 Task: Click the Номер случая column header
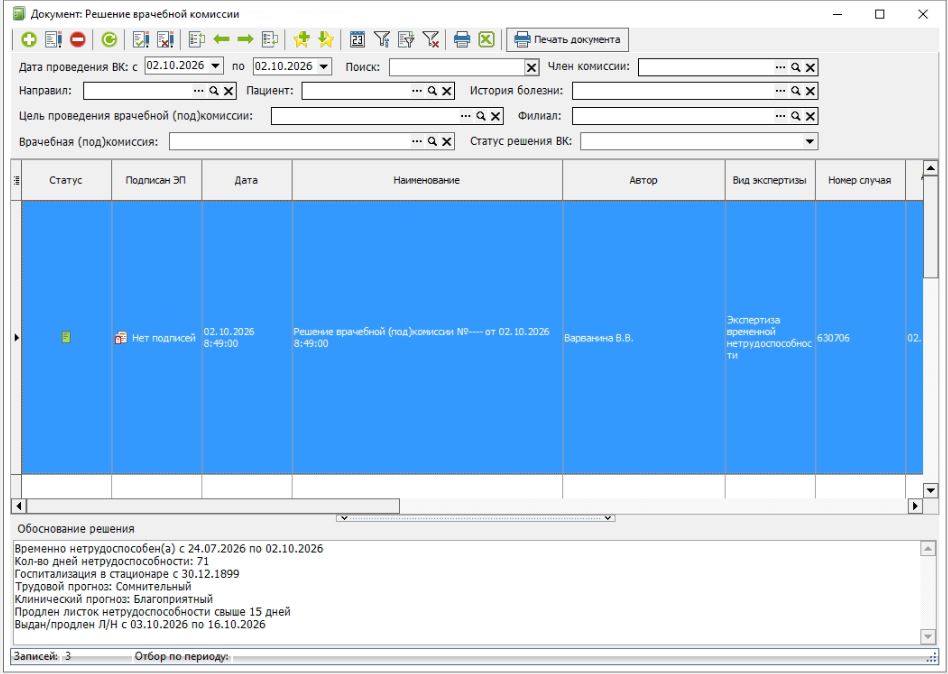pos(860,180)
